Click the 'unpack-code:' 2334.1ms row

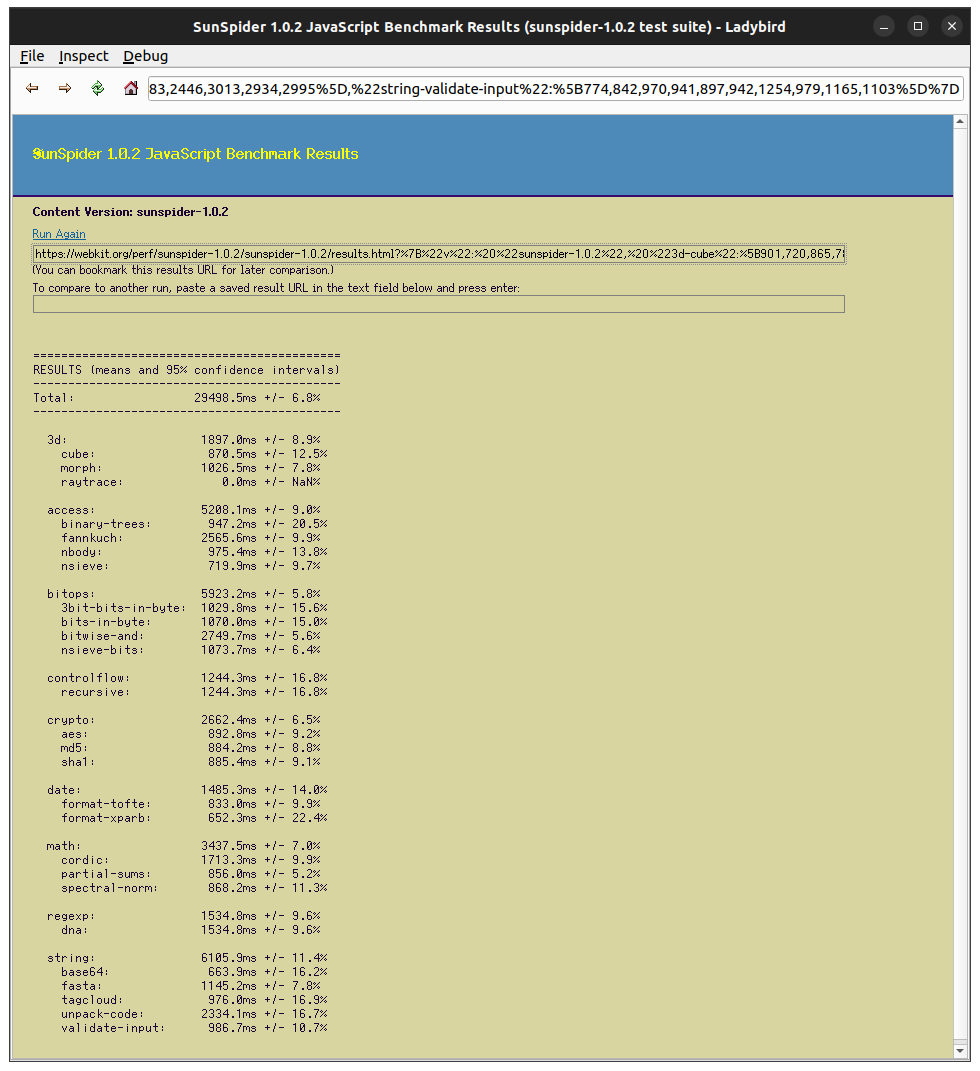coord(194,1014)
